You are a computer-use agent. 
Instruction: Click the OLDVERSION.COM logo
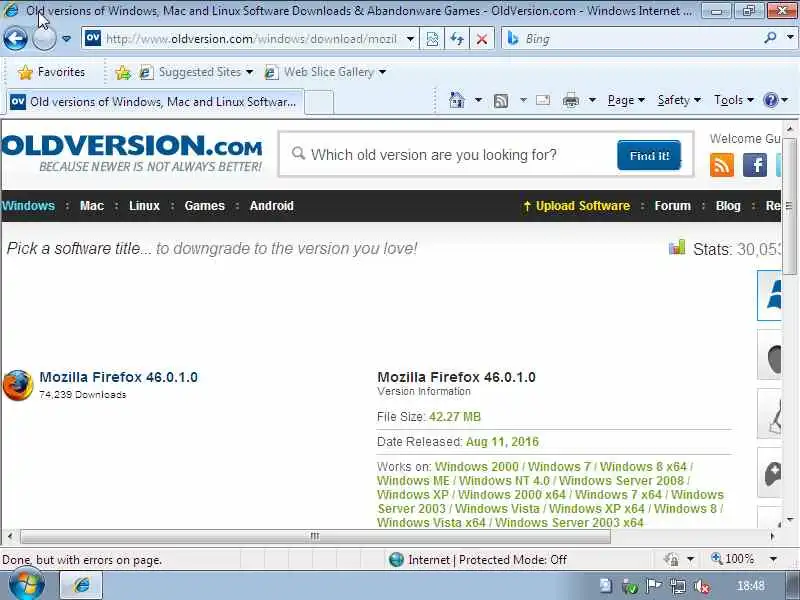coord(132,152)
